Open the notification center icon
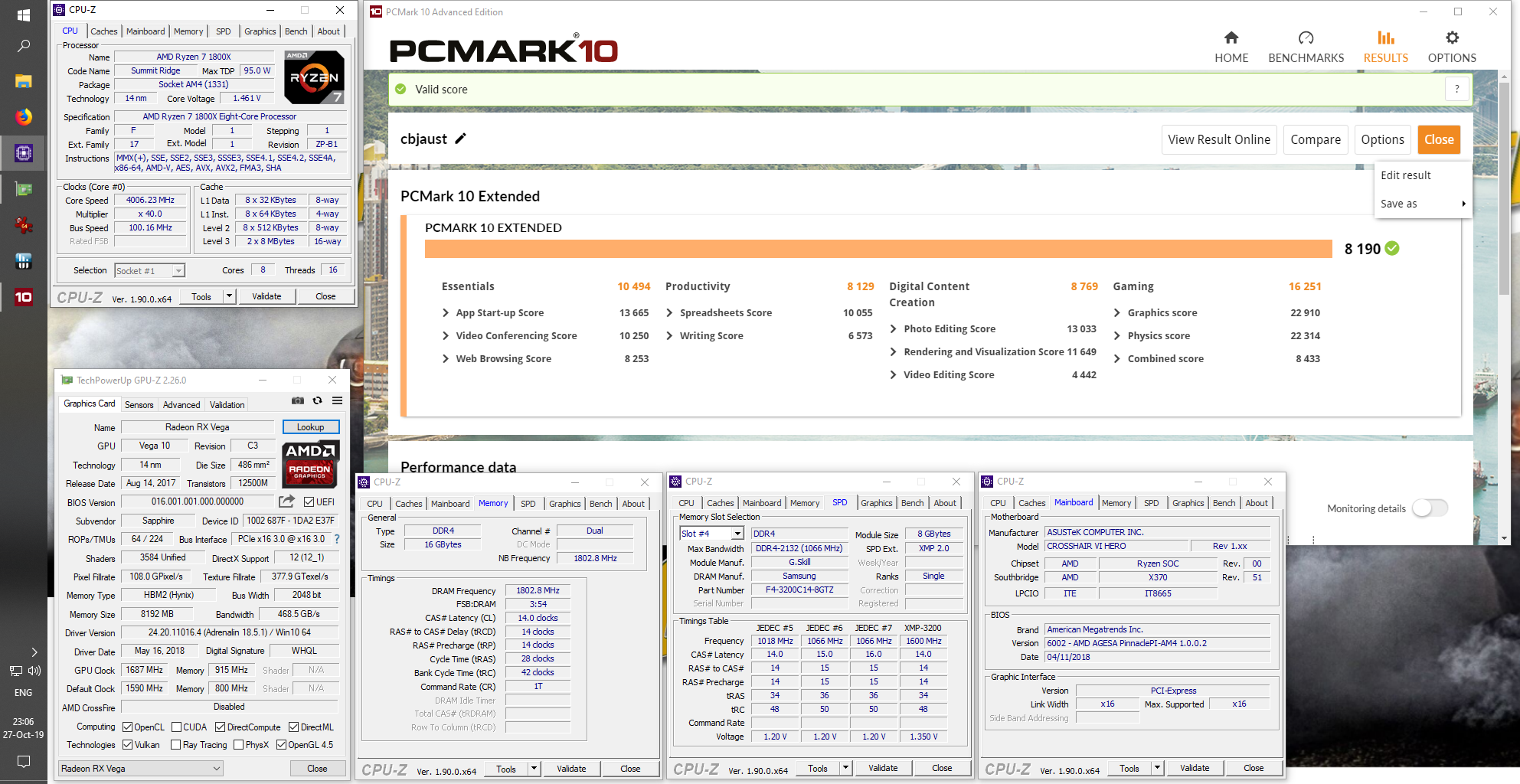The height and width of the screenshot is (784, 1520). click(x=23, y=761)
